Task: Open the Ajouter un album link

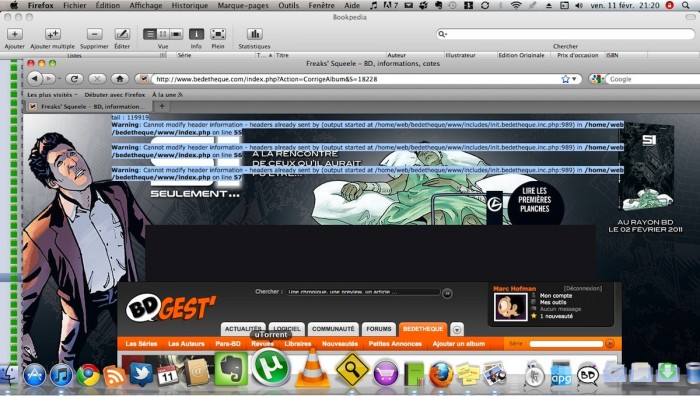Action: (x=458, y=344)
